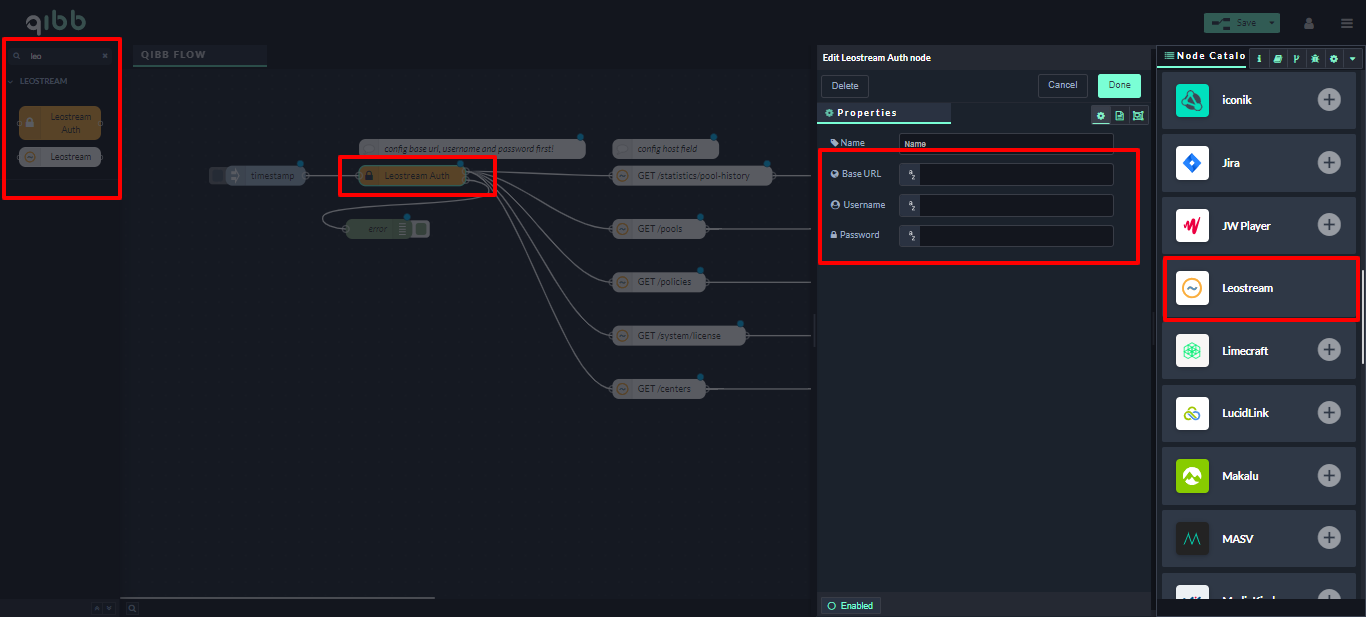
Task: Select the Node Catalog tab
Action: coord(1204,56)
